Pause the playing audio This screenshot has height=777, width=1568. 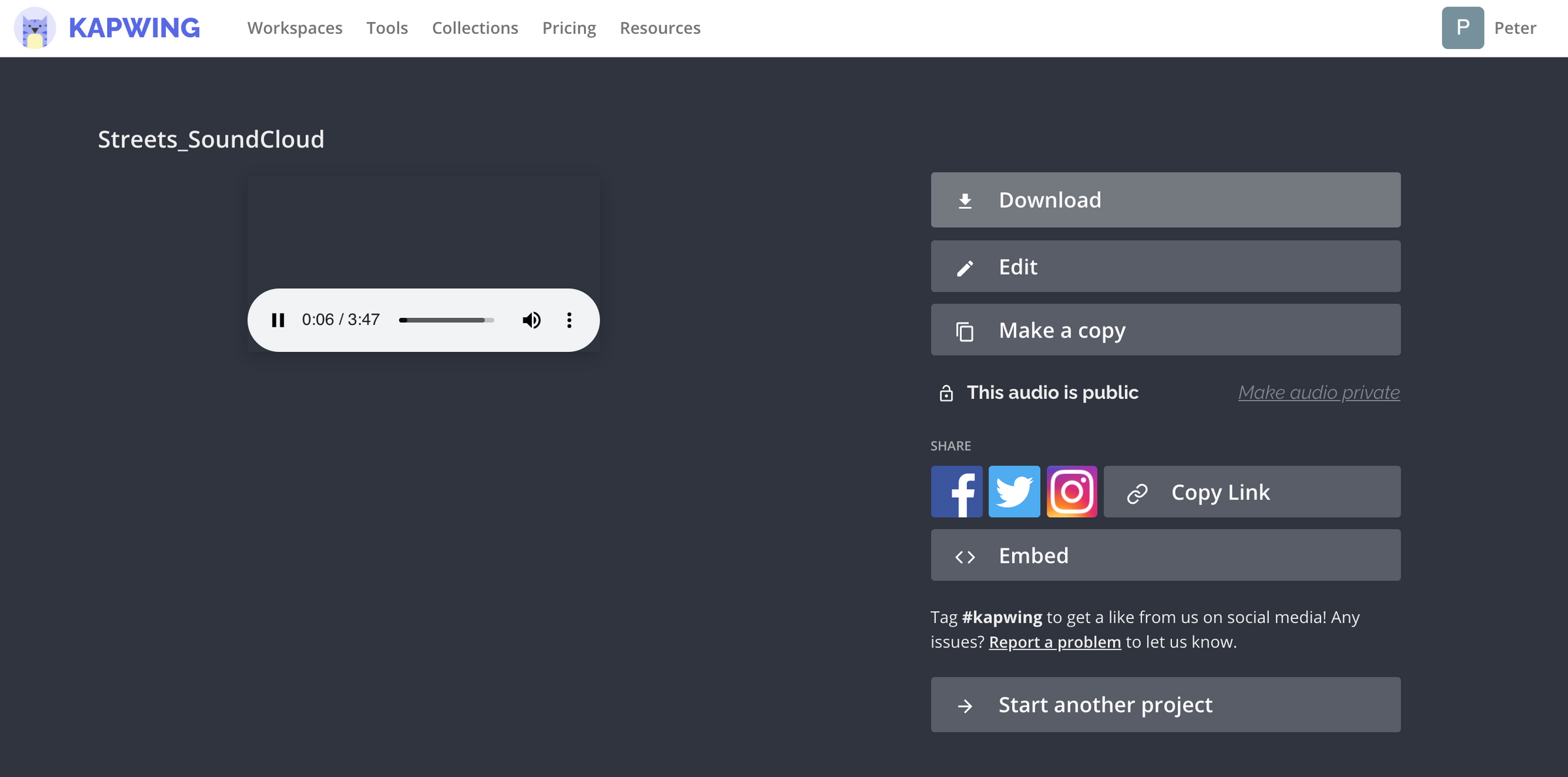[x=279, y=320]
